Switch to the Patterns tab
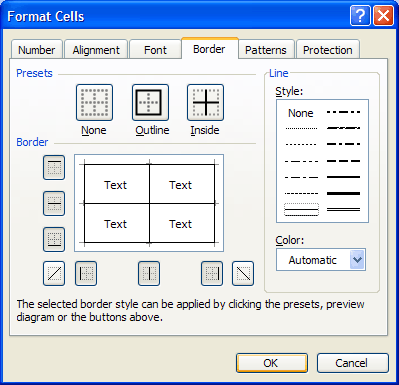399x385 pixels. [266, 50]
